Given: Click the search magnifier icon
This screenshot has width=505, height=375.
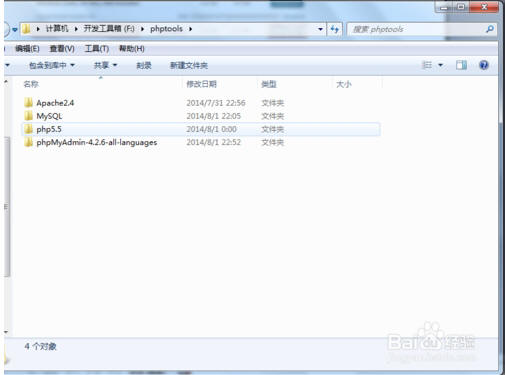Looking at the screenshot, I should (490, 29).
